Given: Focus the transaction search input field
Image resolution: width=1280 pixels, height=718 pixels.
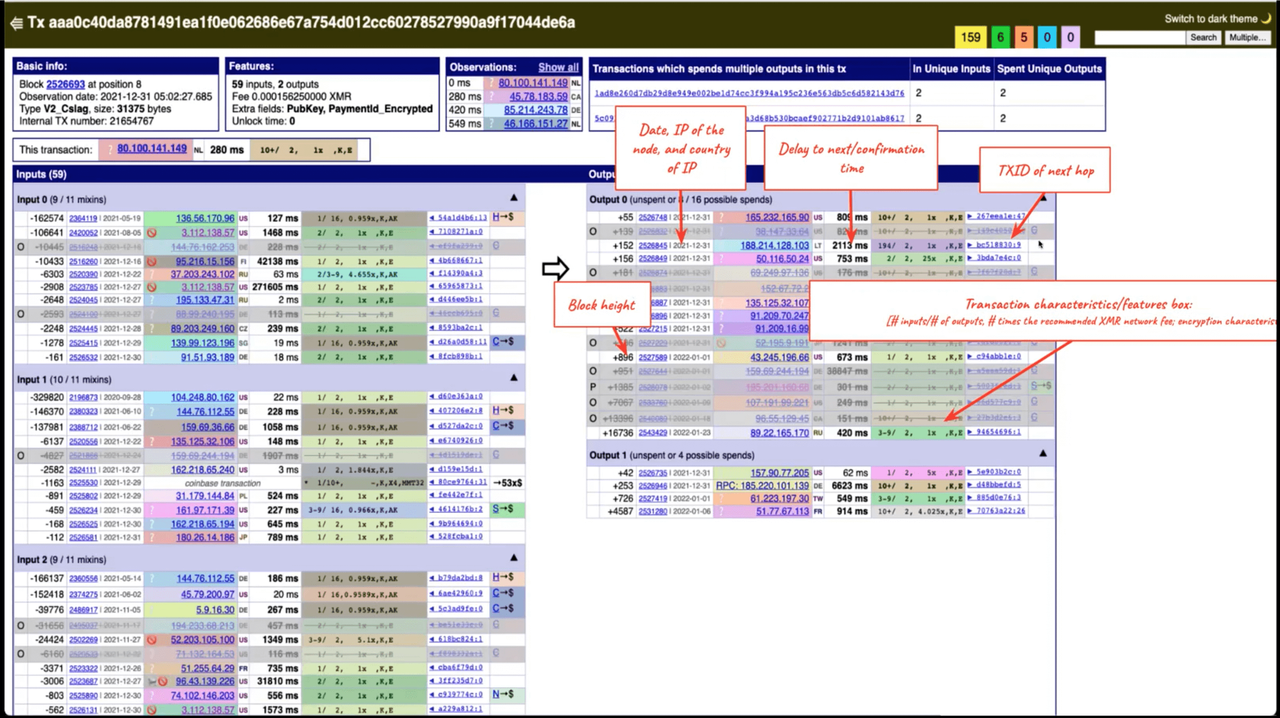Looking at the screenshot, I should click(1139, 37).
